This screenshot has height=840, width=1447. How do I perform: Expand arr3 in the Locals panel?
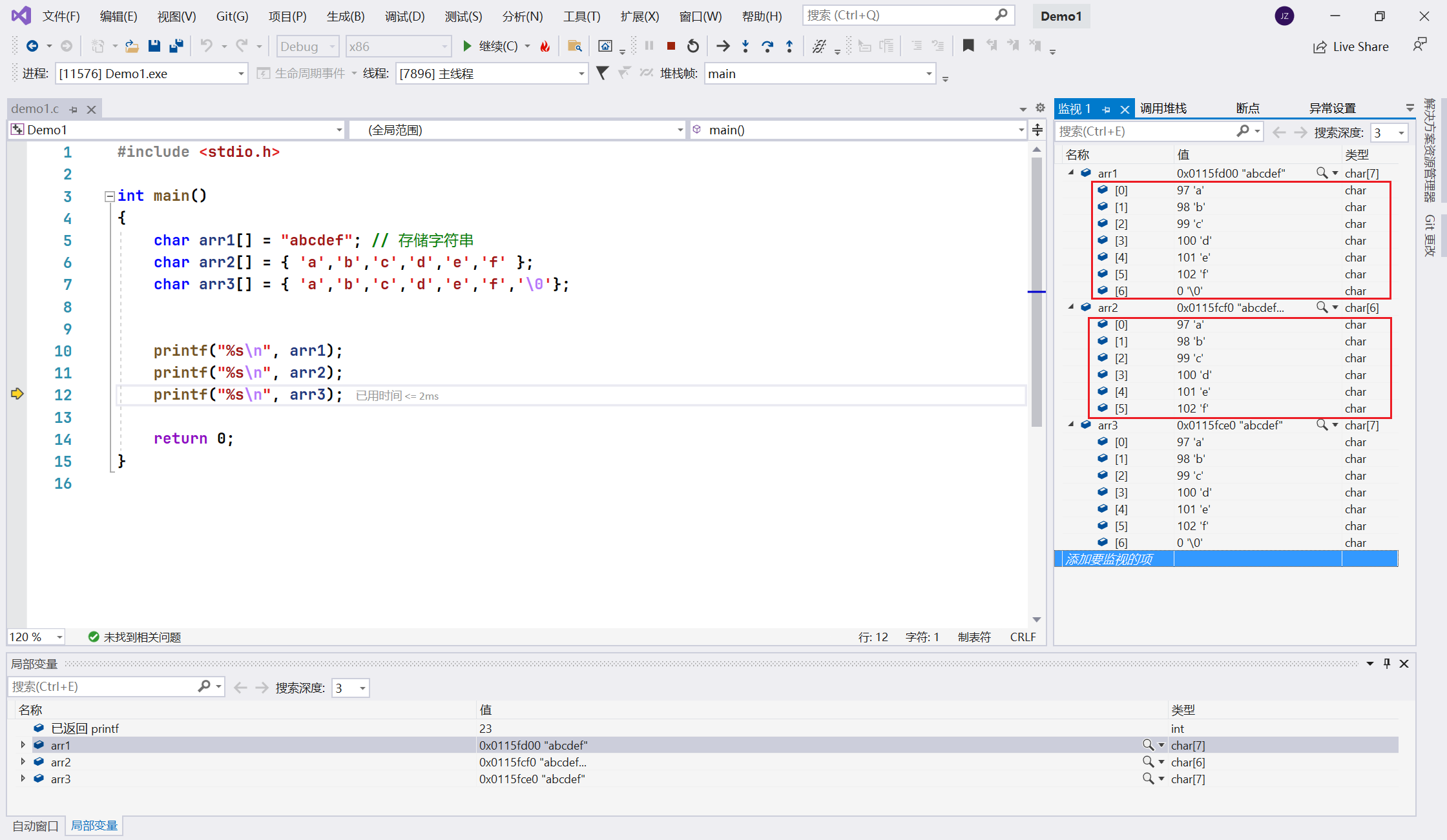click(x=23, y=779)
